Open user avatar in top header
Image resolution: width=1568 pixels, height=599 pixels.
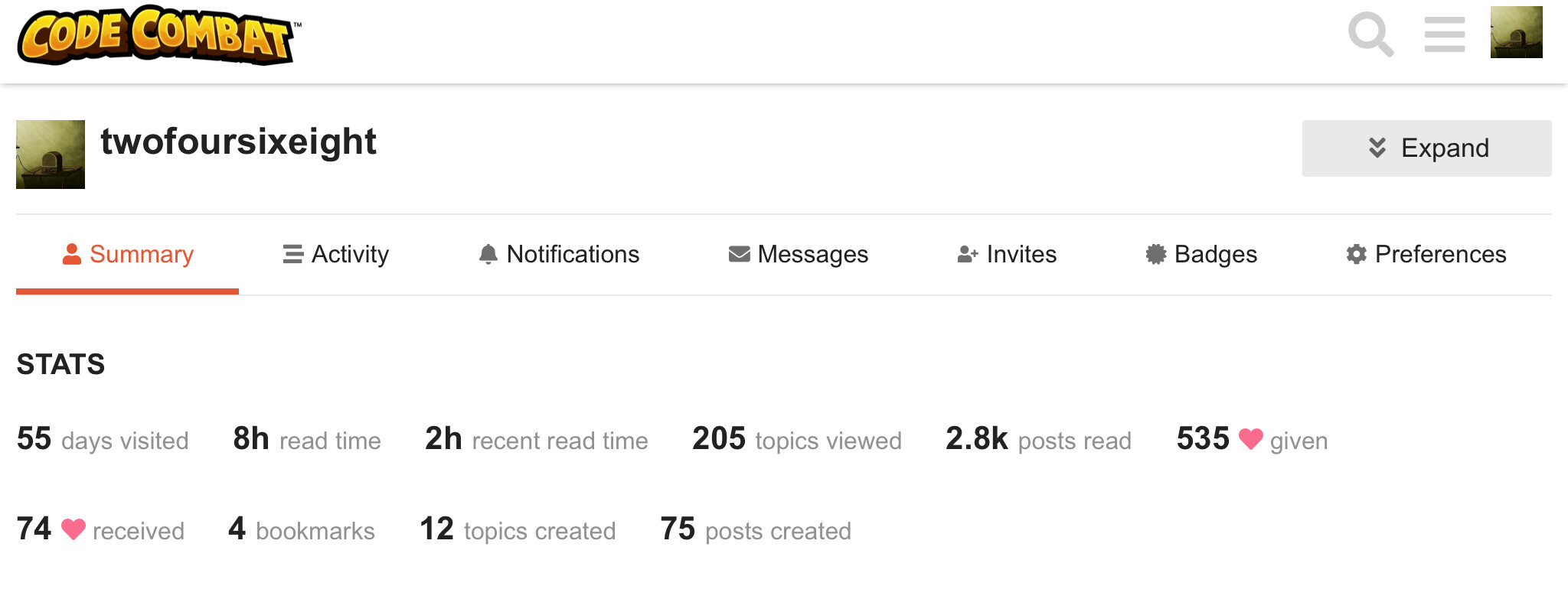tap(1516, 33)
